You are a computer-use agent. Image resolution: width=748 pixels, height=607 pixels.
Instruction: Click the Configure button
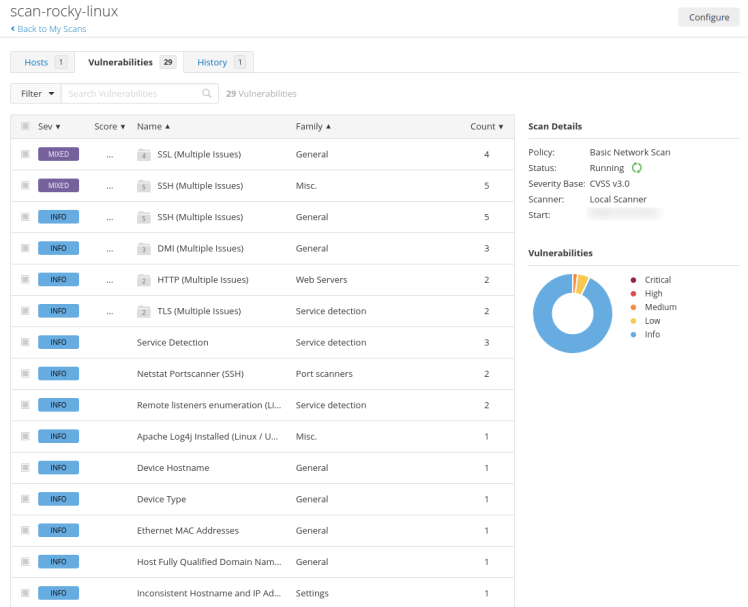coord(709,17)
